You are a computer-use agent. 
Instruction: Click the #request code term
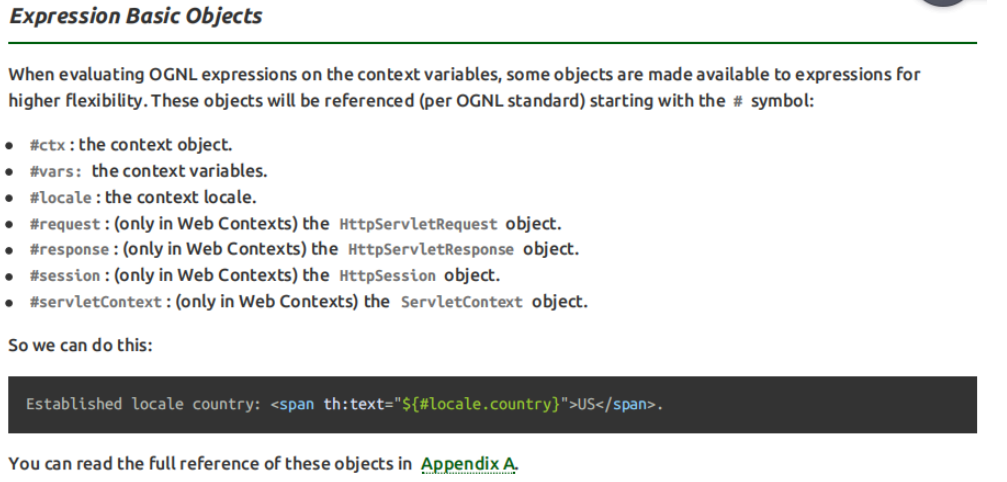click(x=65, y=224)
